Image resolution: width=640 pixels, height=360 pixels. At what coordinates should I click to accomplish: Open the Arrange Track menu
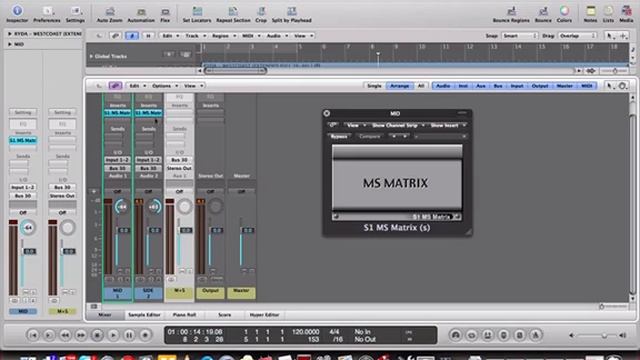[x=195, y=36]
